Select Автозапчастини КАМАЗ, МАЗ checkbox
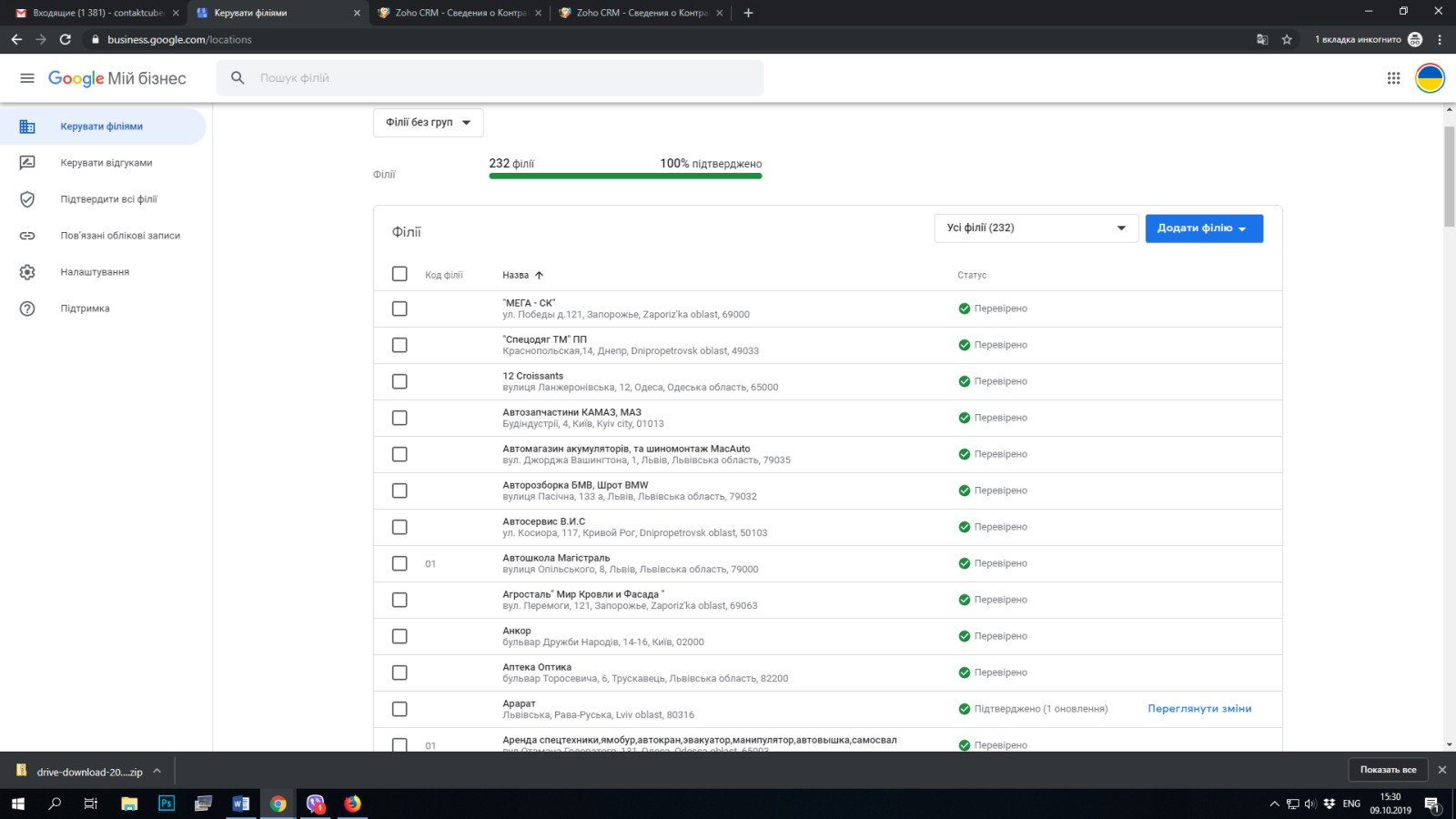1456x819 pixels. coord(399,418)
